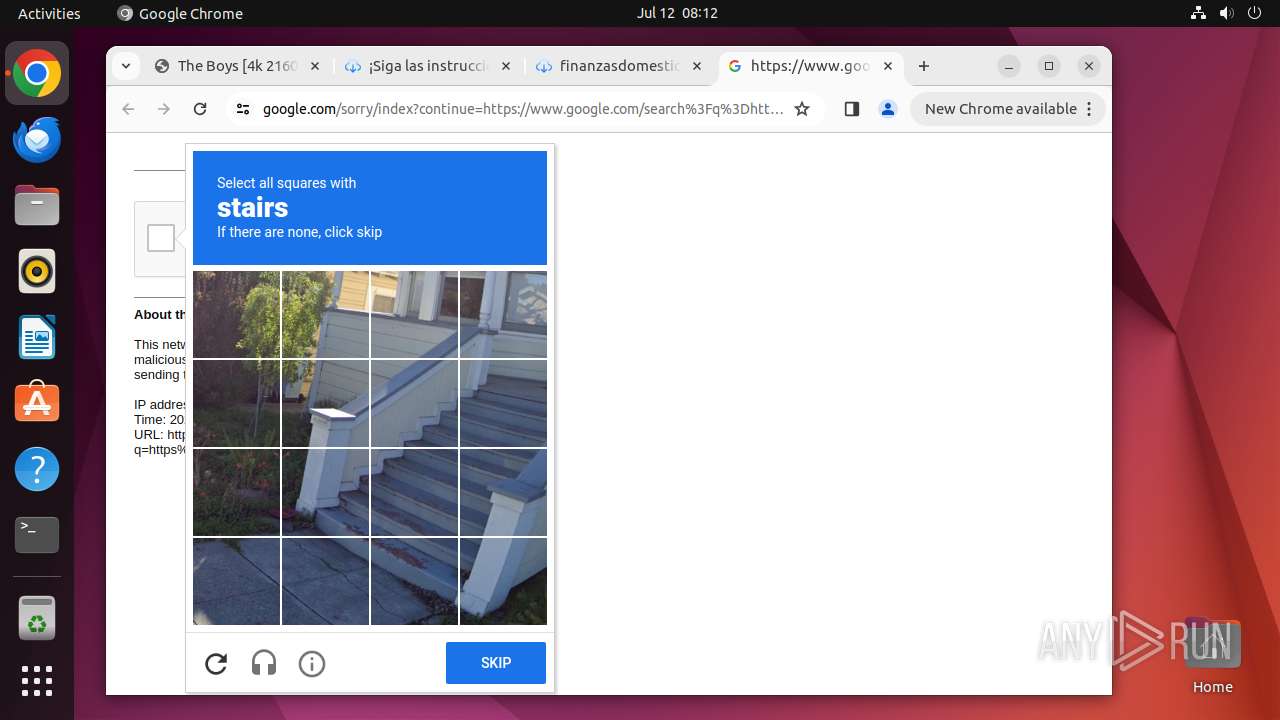The height and width of the screenshot is (720, 1280).
Task: Select the https://www.goo tab
Action: pyautogui.click(x=809, y=66)
